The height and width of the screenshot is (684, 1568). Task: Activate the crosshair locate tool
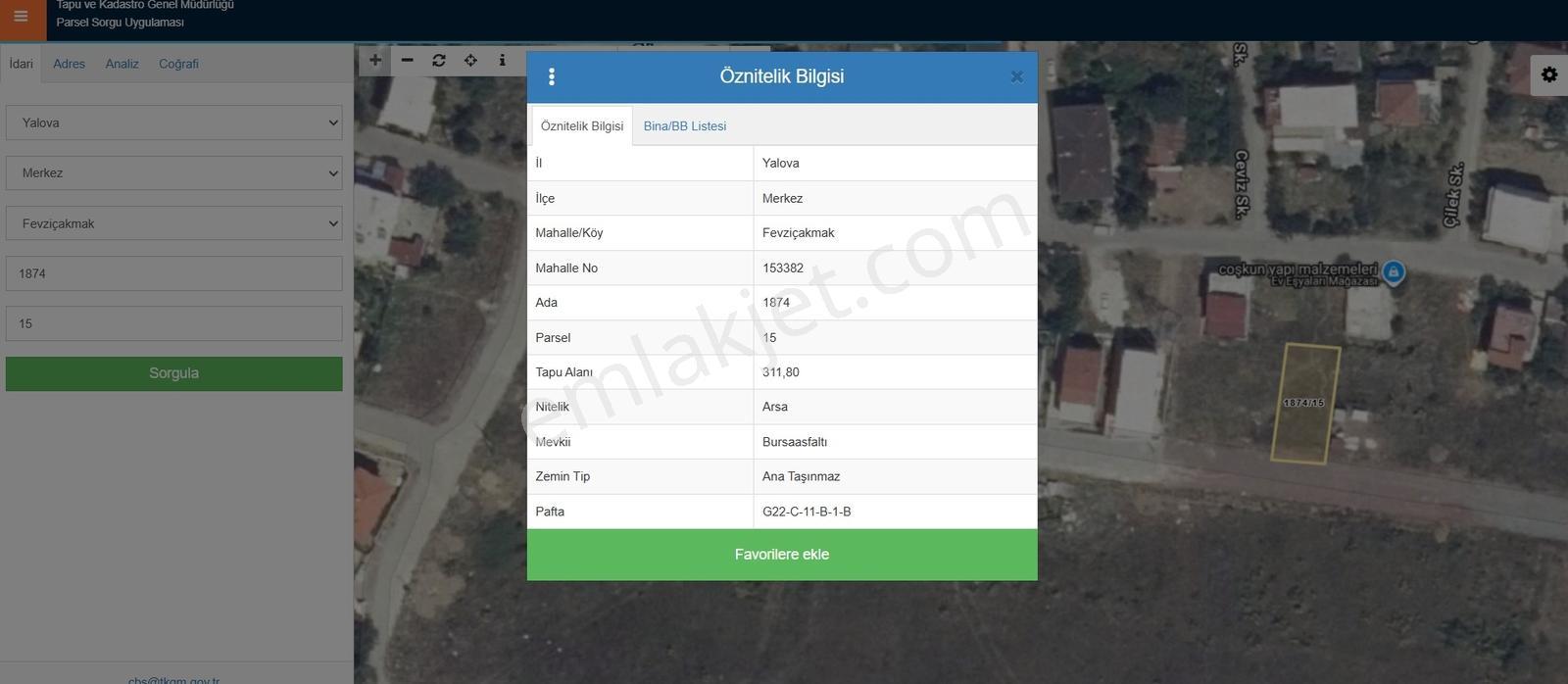click(x=470, y=61)
